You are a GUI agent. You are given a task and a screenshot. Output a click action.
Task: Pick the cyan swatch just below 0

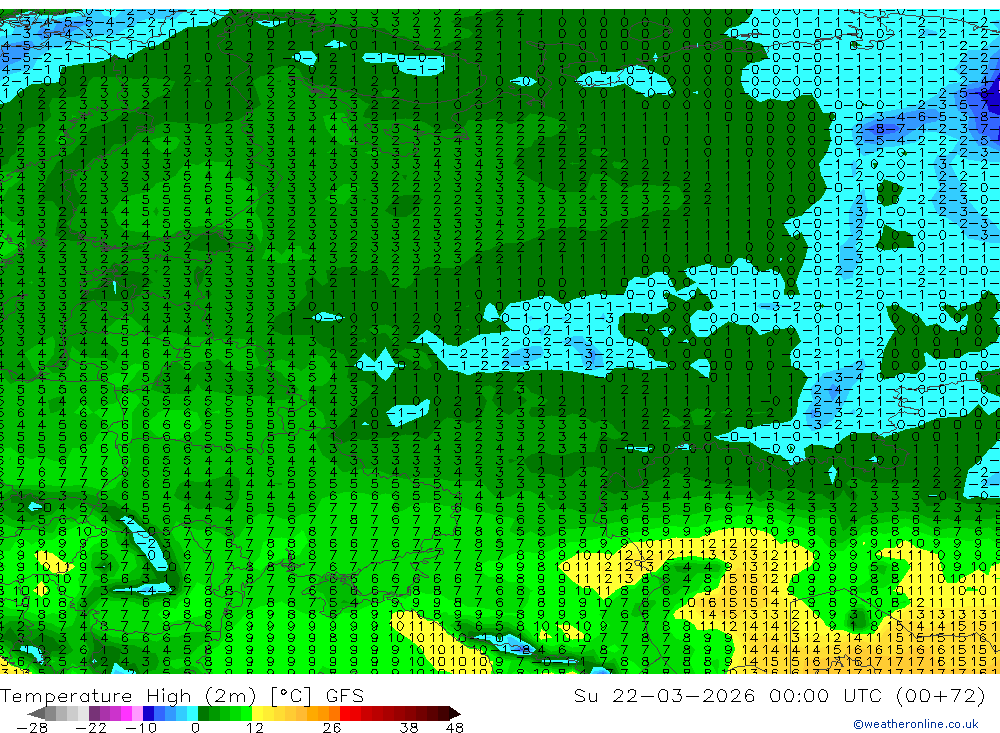pyautogui.click(x=192, y=713)
